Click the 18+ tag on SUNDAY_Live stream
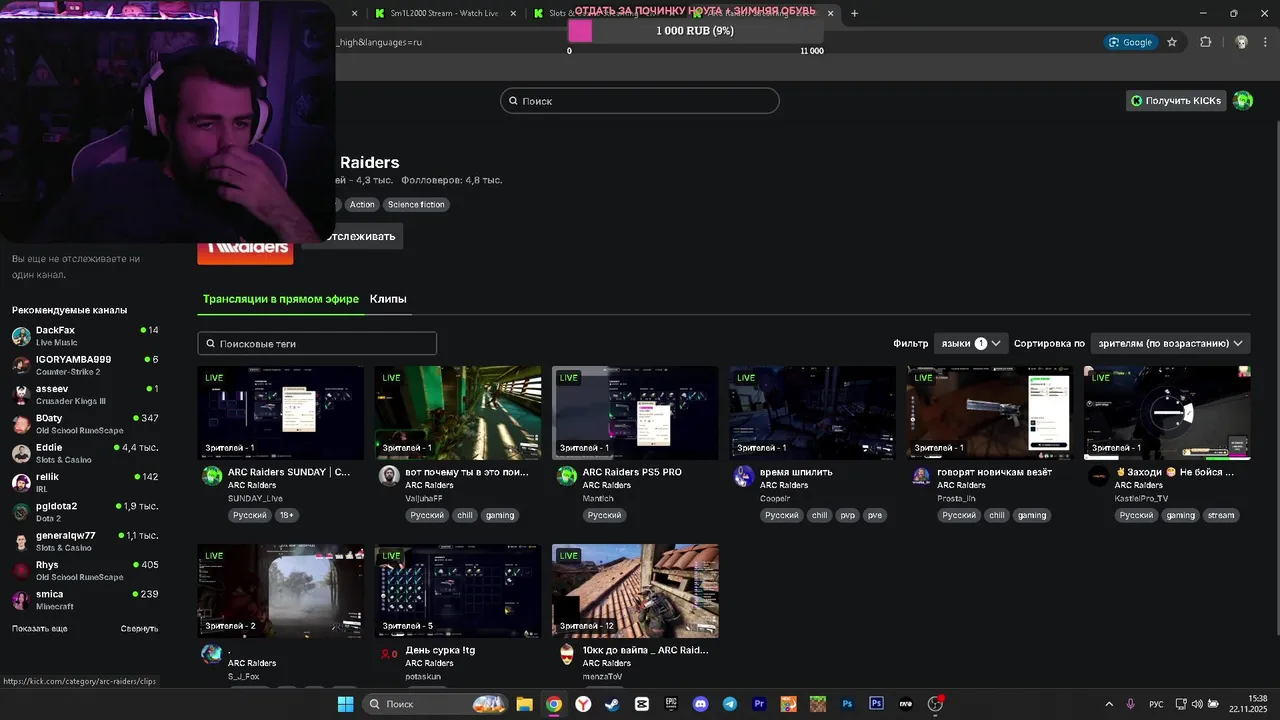The image size is (1280, 720). (x=287, y=515)
